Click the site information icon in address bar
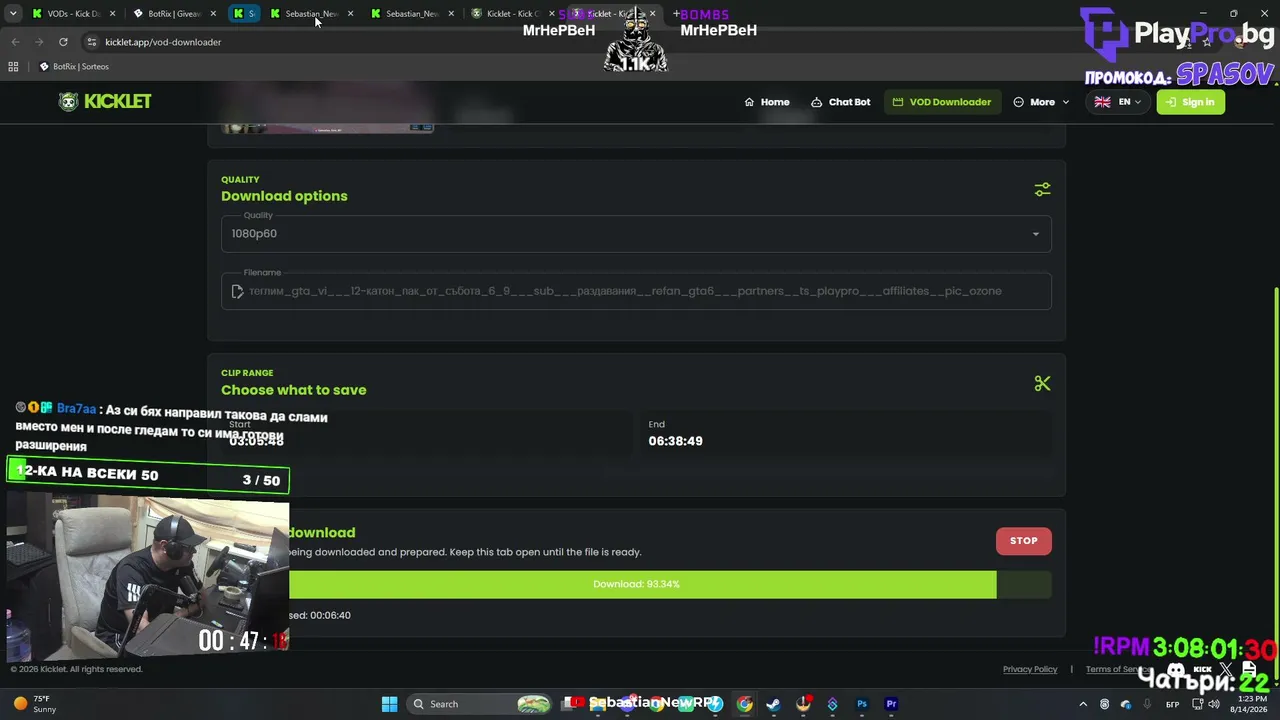Viewport: 1280px width, 720px height. point(92,42)
